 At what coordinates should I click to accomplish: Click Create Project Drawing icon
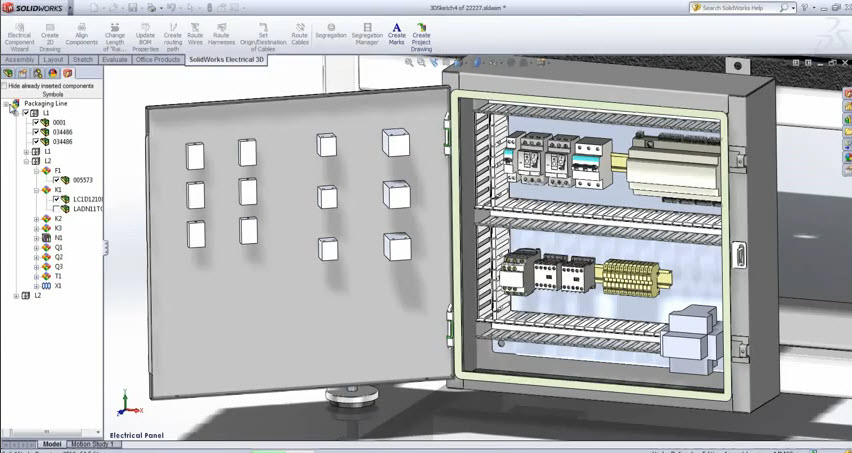(x=421, y=36)
